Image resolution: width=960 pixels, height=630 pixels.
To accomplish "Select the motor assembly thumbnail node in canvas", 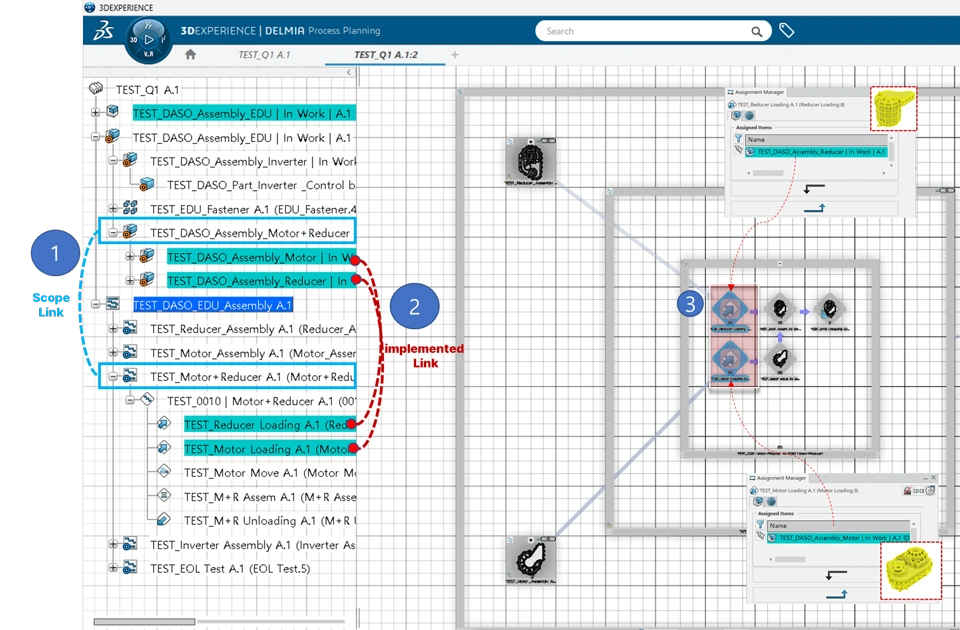I will coord(530,559).
